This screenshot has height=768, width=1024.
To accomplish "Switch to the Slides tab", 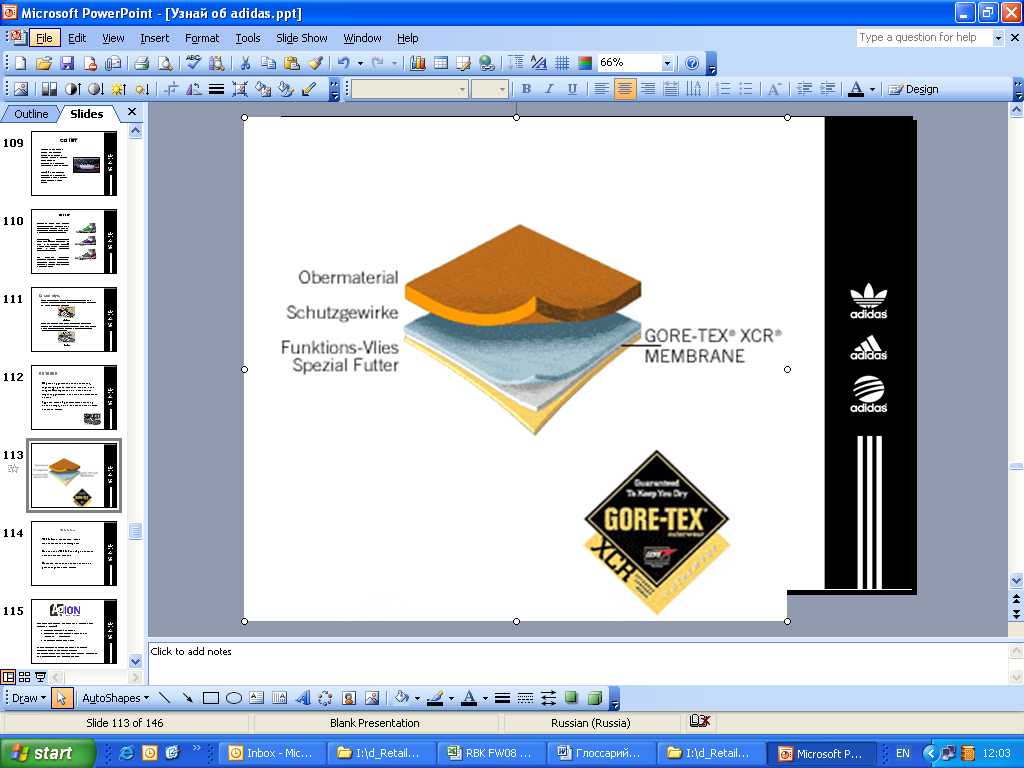I will [x=87, y=114].
